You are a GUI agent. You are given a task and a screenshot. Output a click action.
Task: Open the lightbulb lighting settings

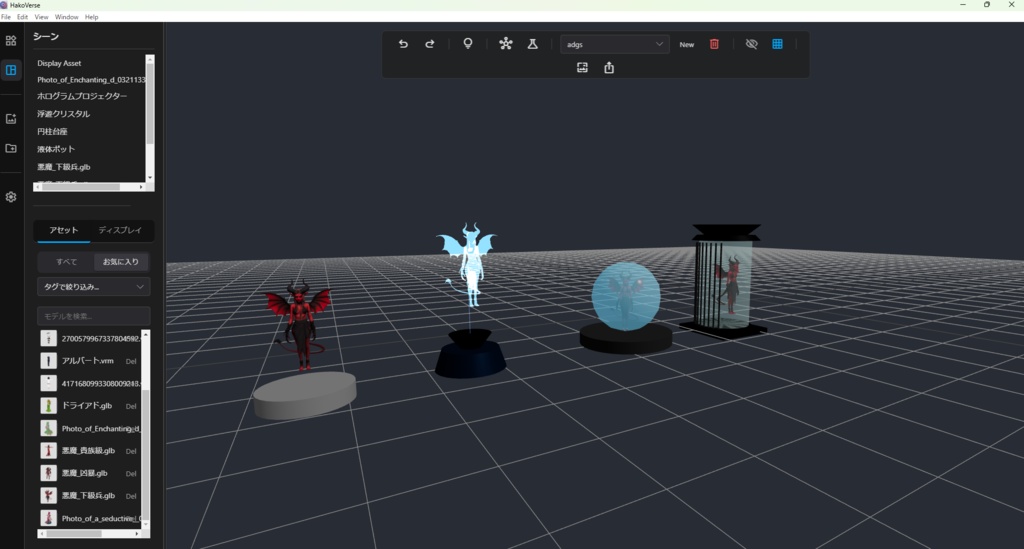[468, 44]
